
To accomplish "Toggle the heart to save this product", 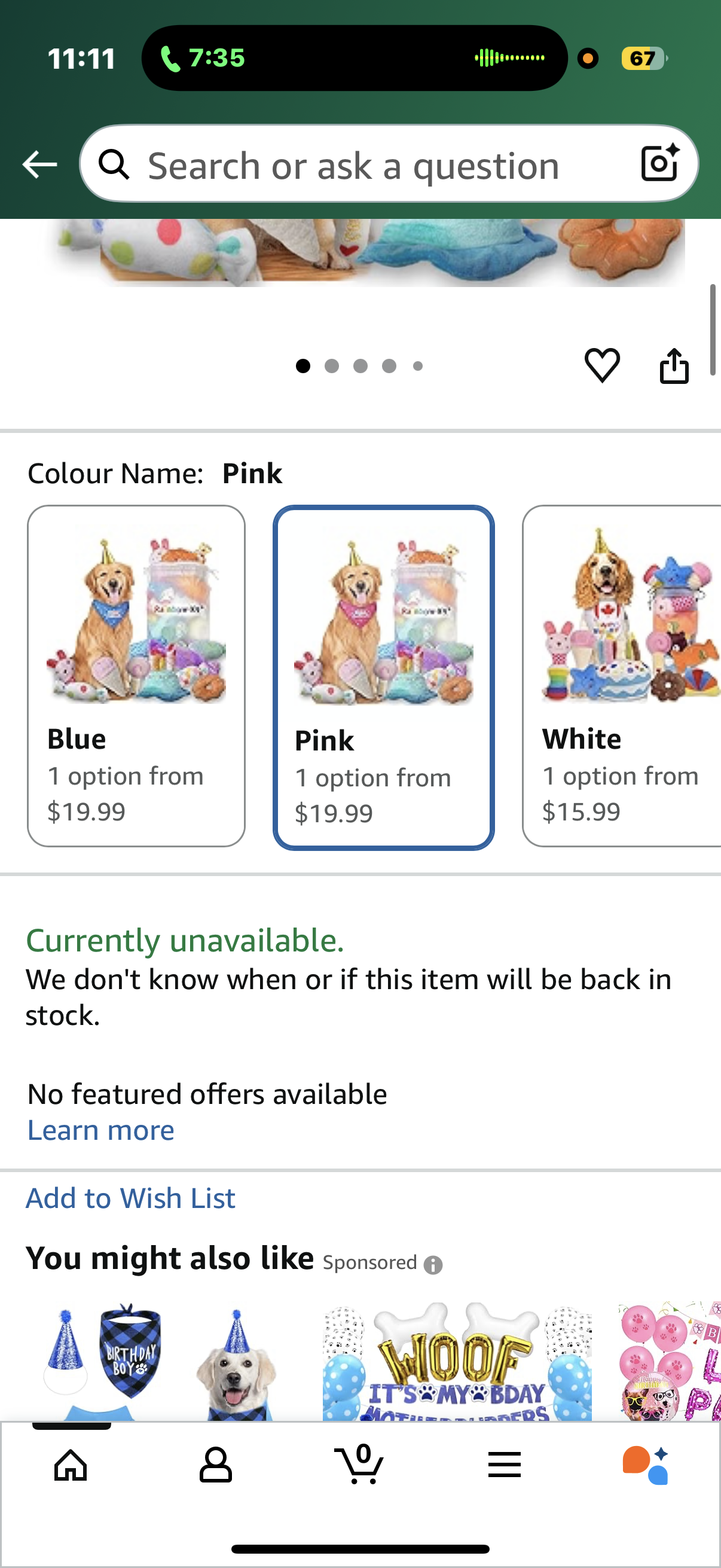I will 601,365.
